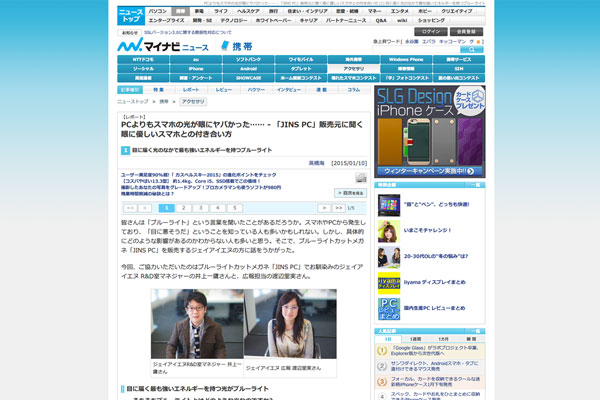
Task: Filter articles by レポート
Action: pos(191,90)
